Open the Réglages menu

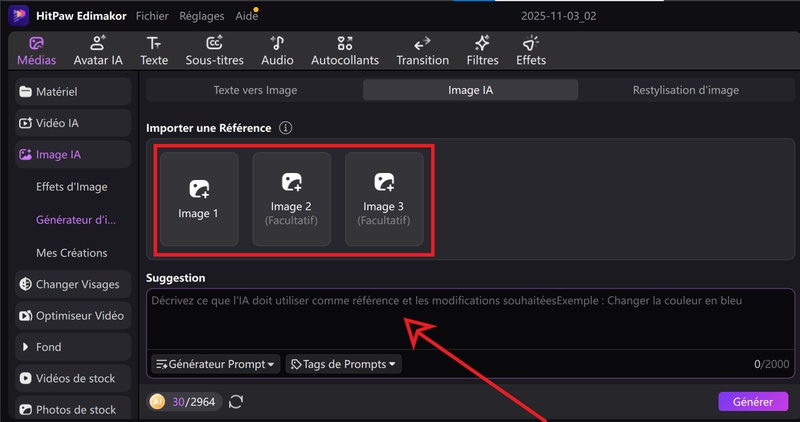(202, 16)
